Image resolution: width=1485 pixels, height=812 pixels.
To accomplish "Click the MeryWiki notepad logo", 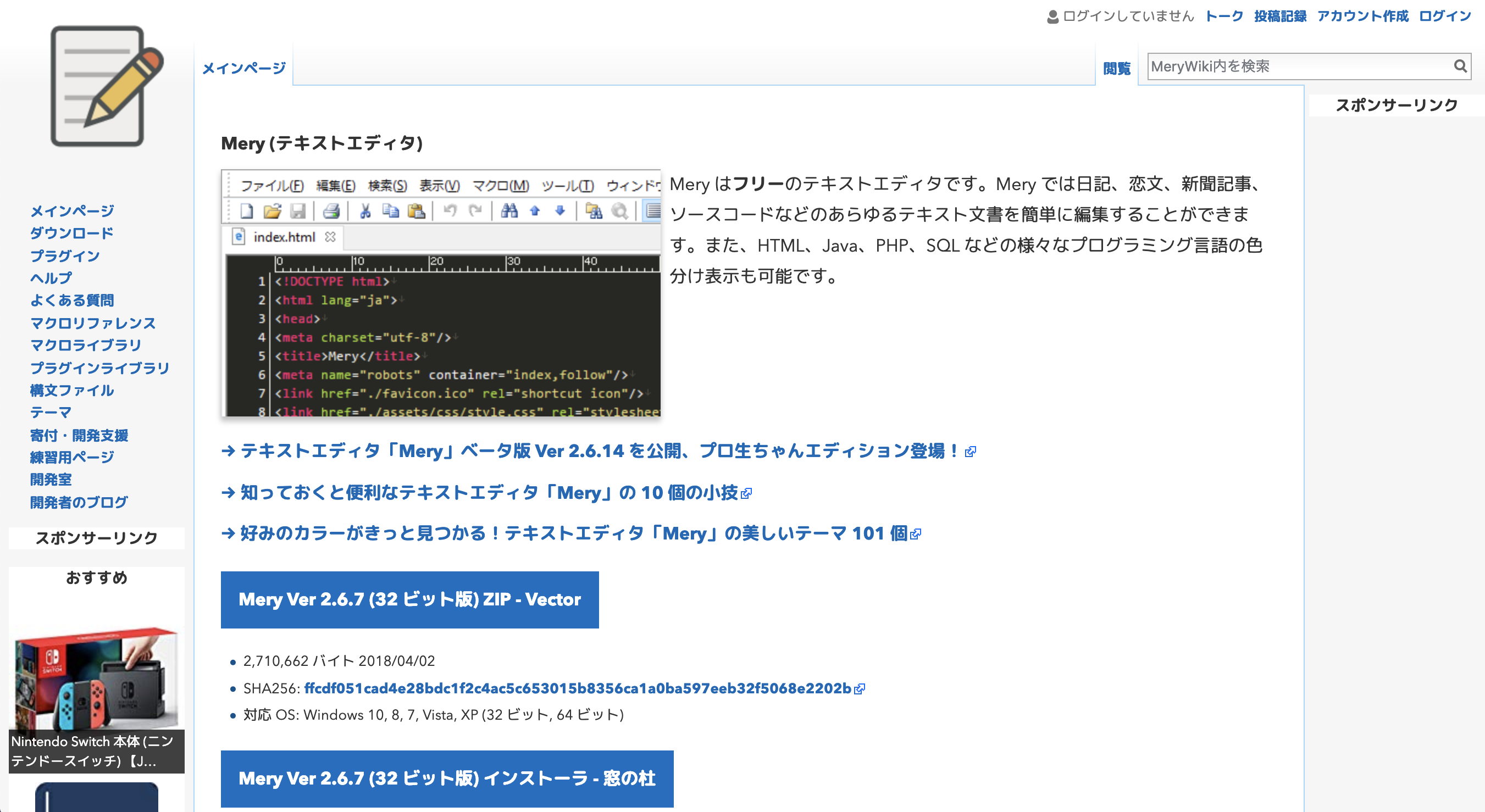I will click(x=107, y=86).
